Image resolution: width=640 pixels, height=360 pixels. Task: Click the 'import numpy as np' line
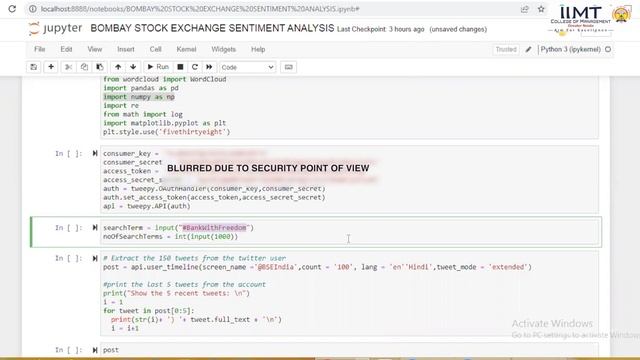139,97
